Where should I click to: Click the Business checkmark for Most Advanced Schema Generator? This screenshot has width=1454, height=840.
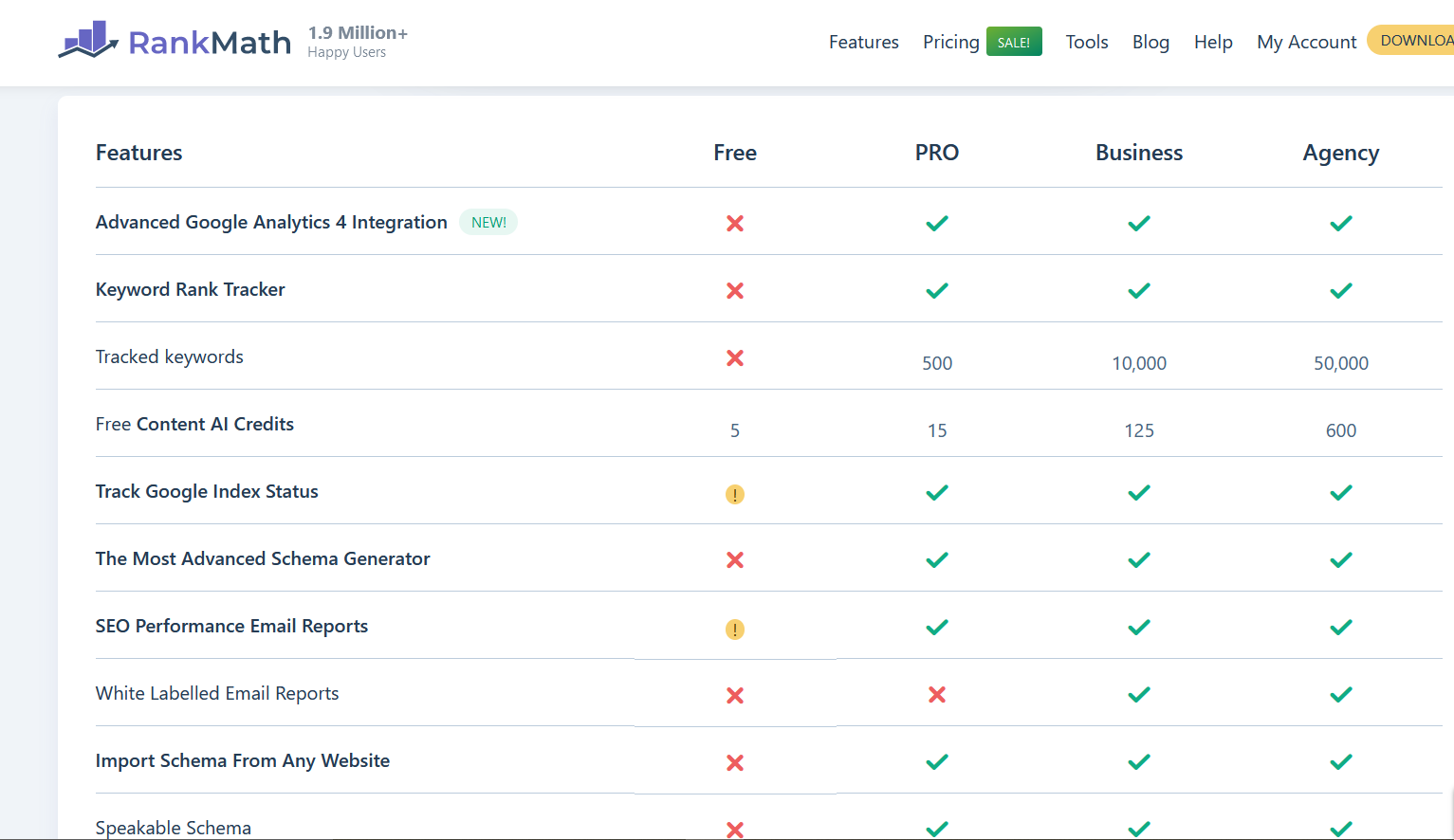point(1139,559)
